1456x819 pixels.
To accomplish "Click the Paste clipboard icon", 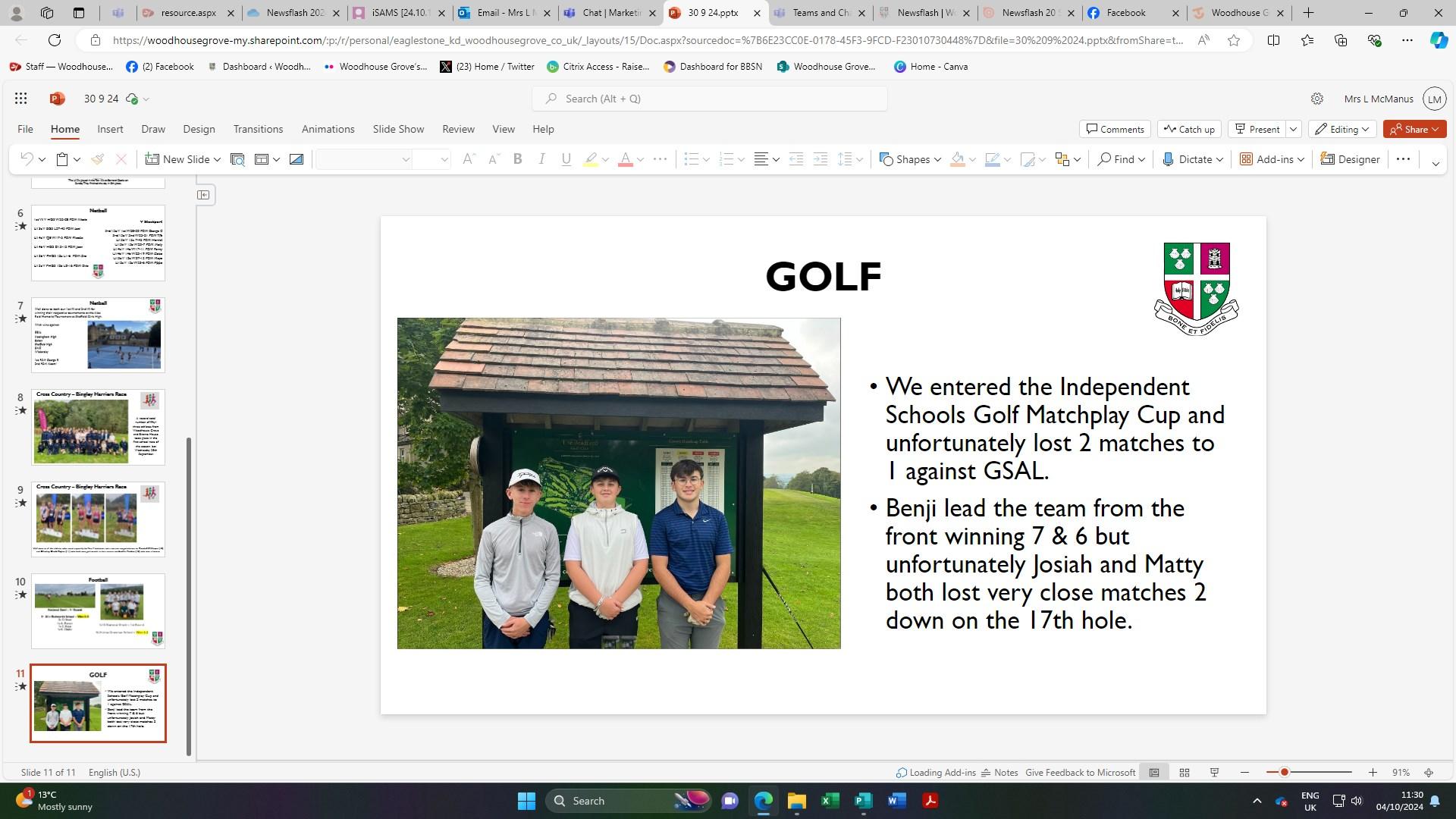I will [63, 159].
